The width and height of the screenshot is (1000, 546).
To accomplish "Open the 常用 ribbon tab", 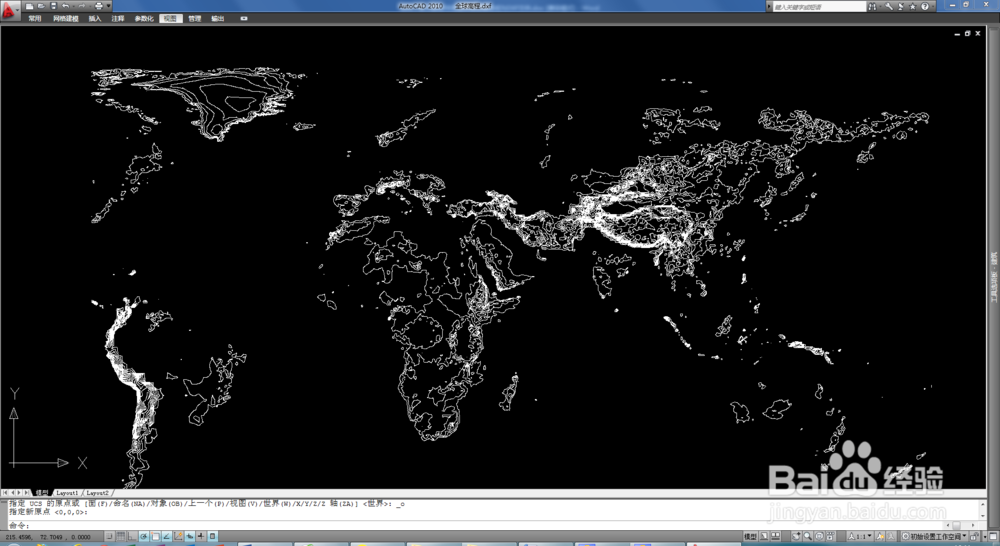I will [x=34, y=18].
